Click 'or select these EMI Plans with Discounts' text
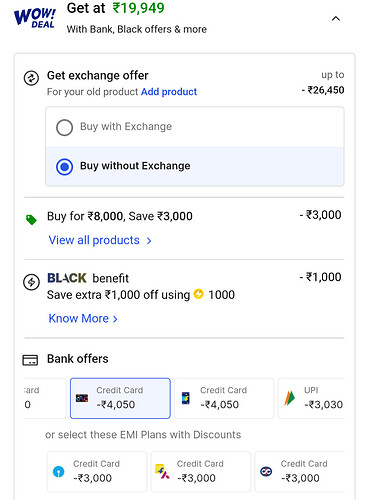Image resolution: width=369 pixels, height=500 pixels. 143,435
